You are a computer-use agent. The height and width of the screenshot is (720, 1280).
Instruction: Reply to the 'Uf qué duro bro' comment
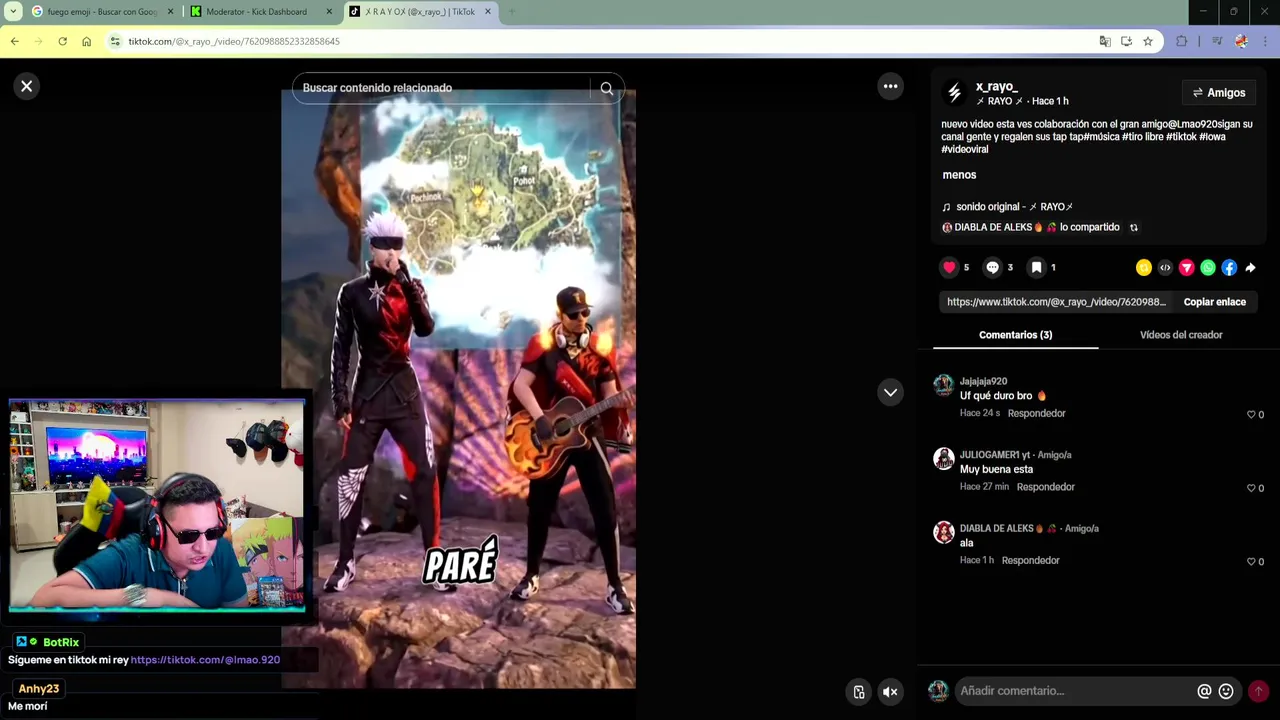[x=1036, y=414]
